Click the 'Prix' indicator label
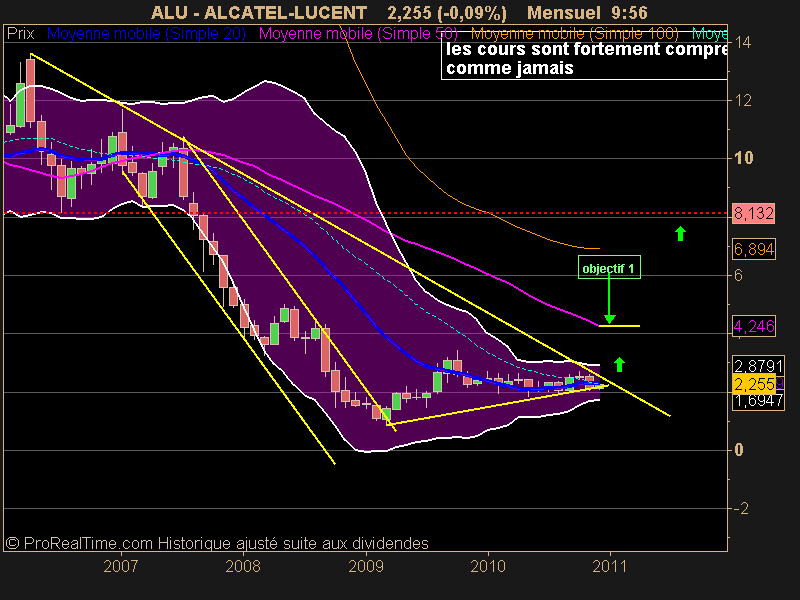 pyautogui.click(x=20, y=34)
